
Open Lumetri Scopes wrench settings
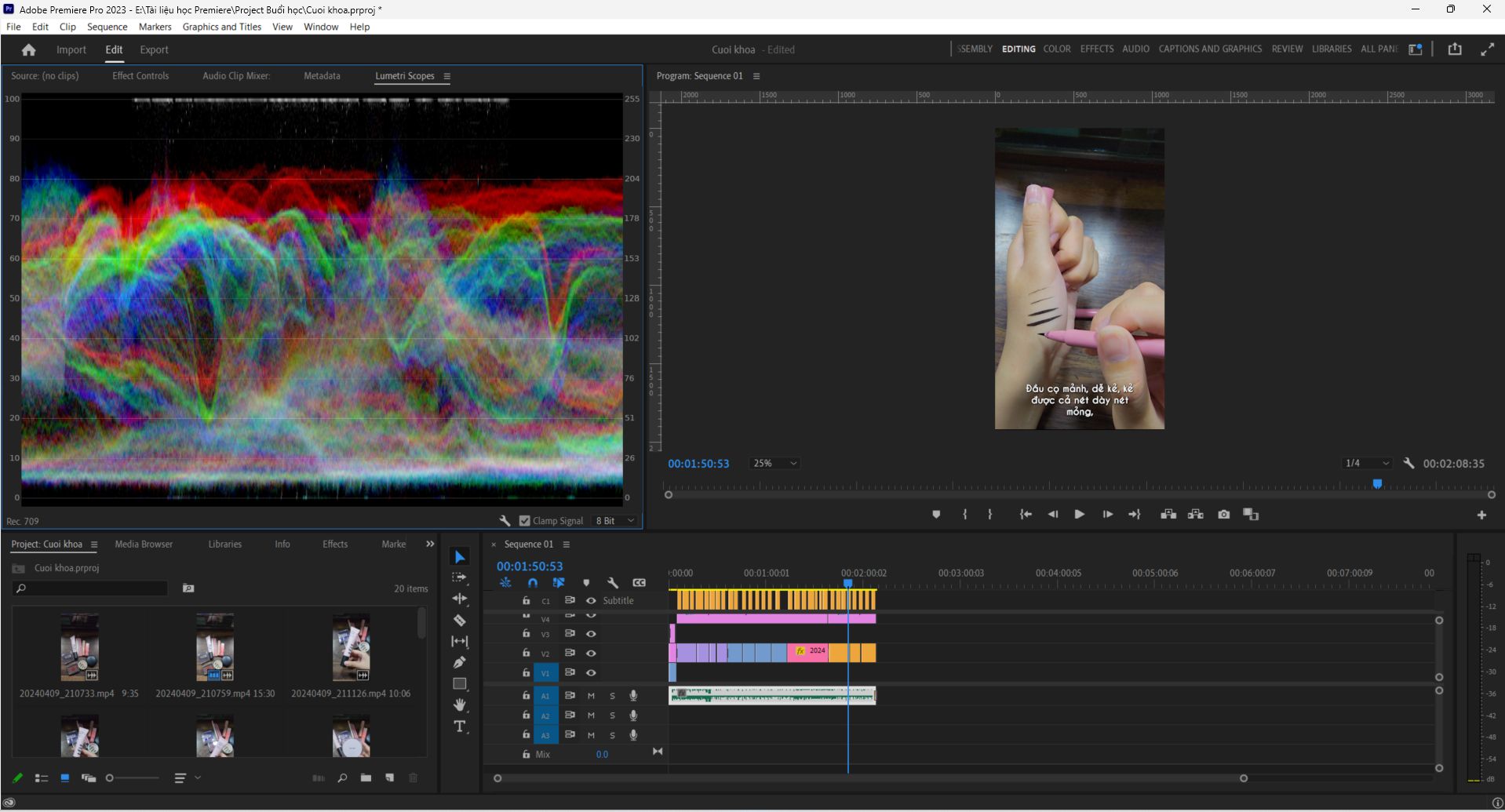tap(505, 521)
